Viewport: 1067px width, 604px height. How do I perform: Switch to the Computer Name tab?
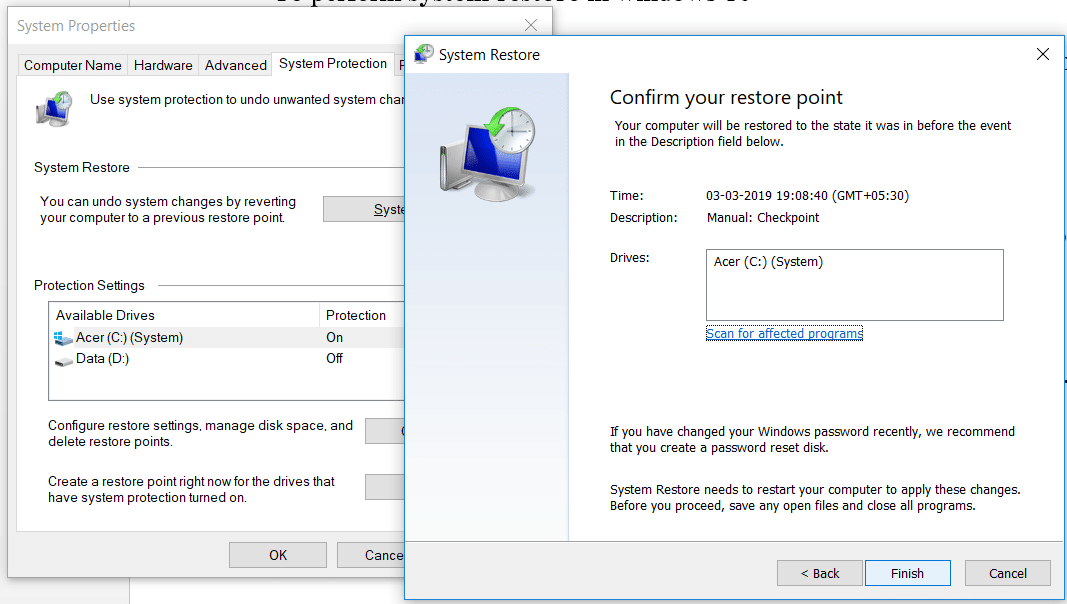[x=72, y=65]
